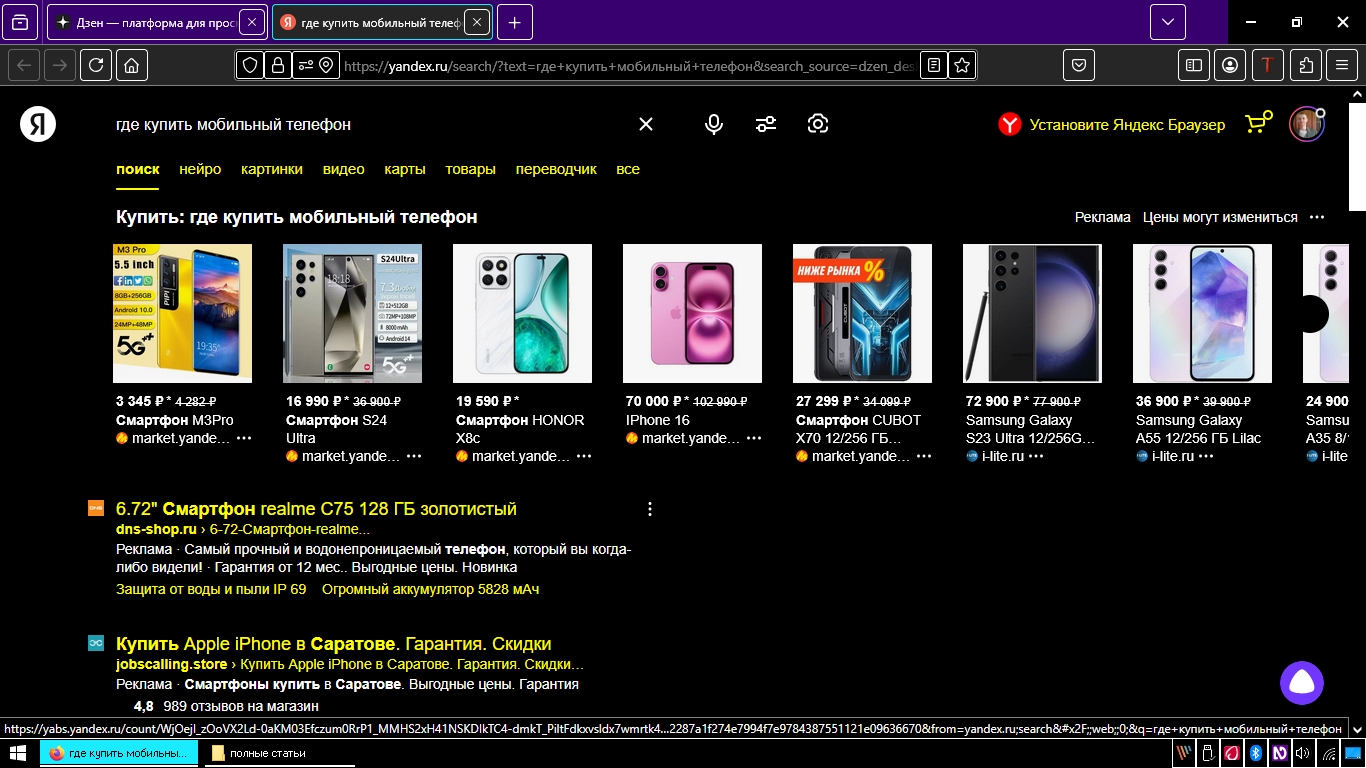This screenshot has height=768, width=1366.
Task: Open volume control in system tray
Action: coord(1303,753)
